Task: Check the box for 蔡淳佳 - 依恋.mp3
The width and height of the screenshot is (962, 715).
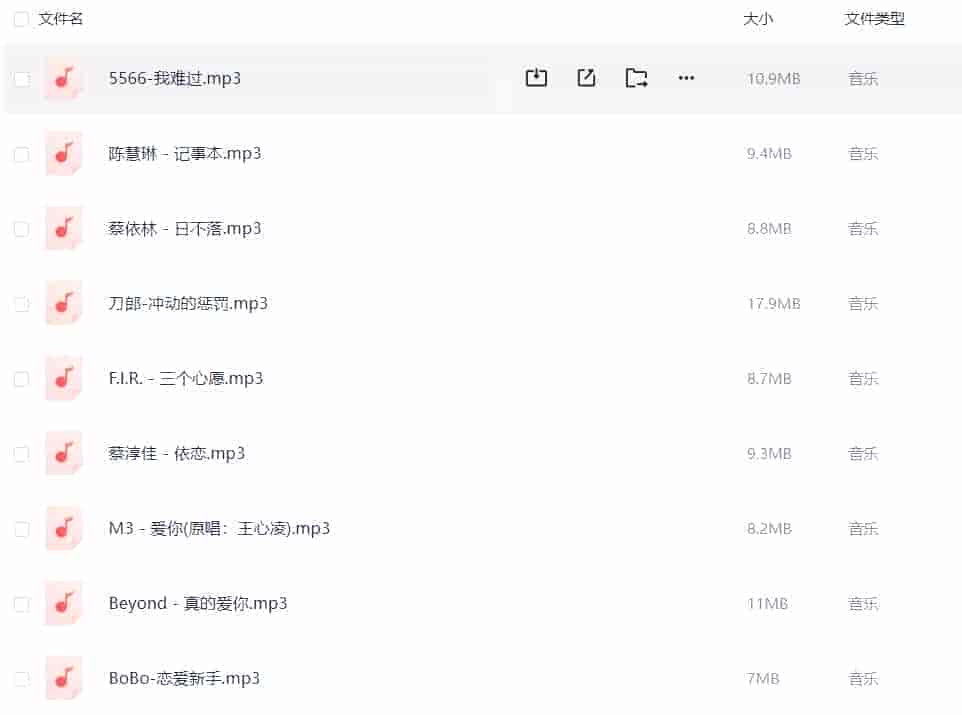Action: [x=21, y=454]
